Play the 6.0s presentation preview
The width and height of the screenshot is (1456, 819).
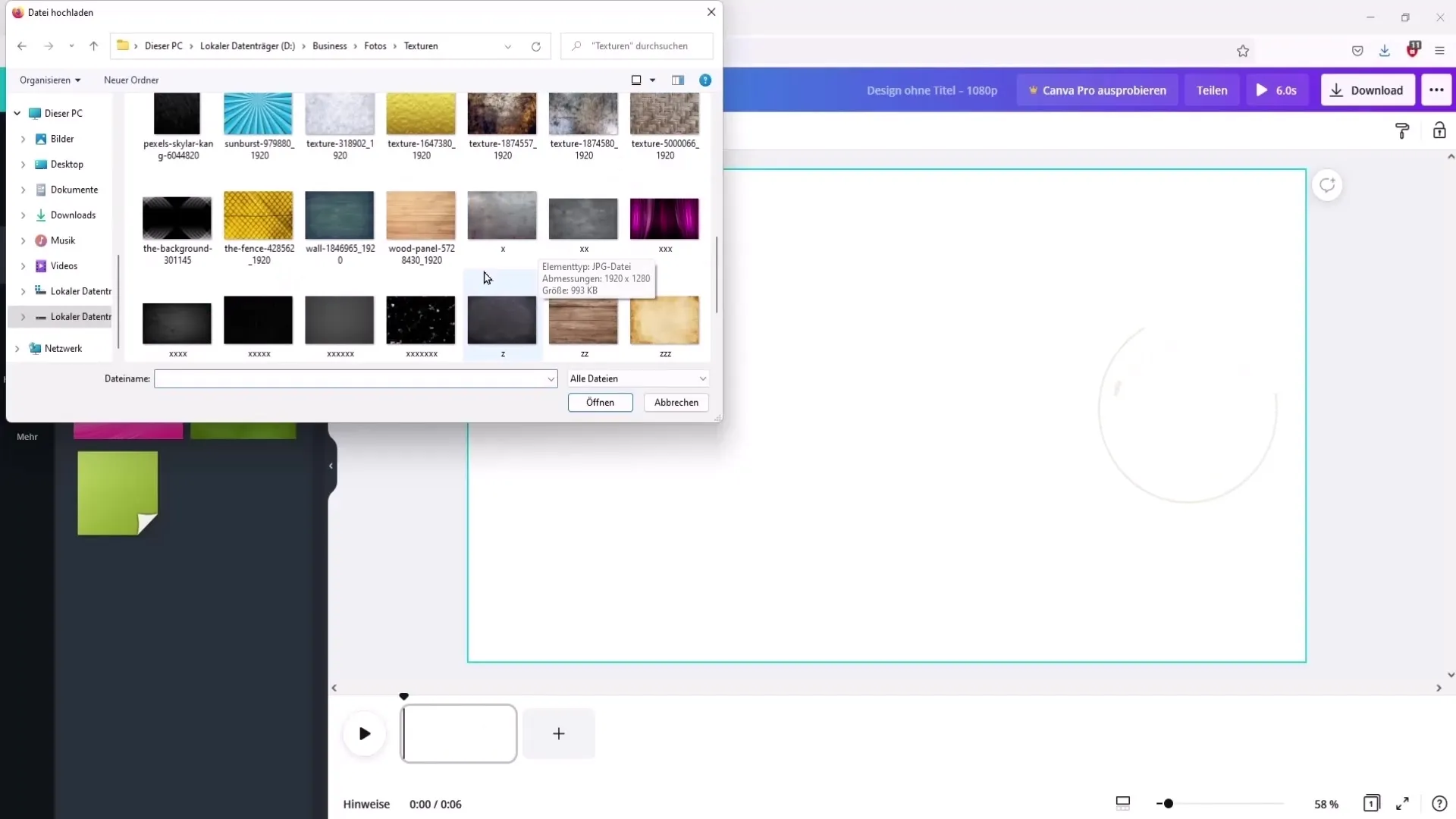(x=1277, y=90)
